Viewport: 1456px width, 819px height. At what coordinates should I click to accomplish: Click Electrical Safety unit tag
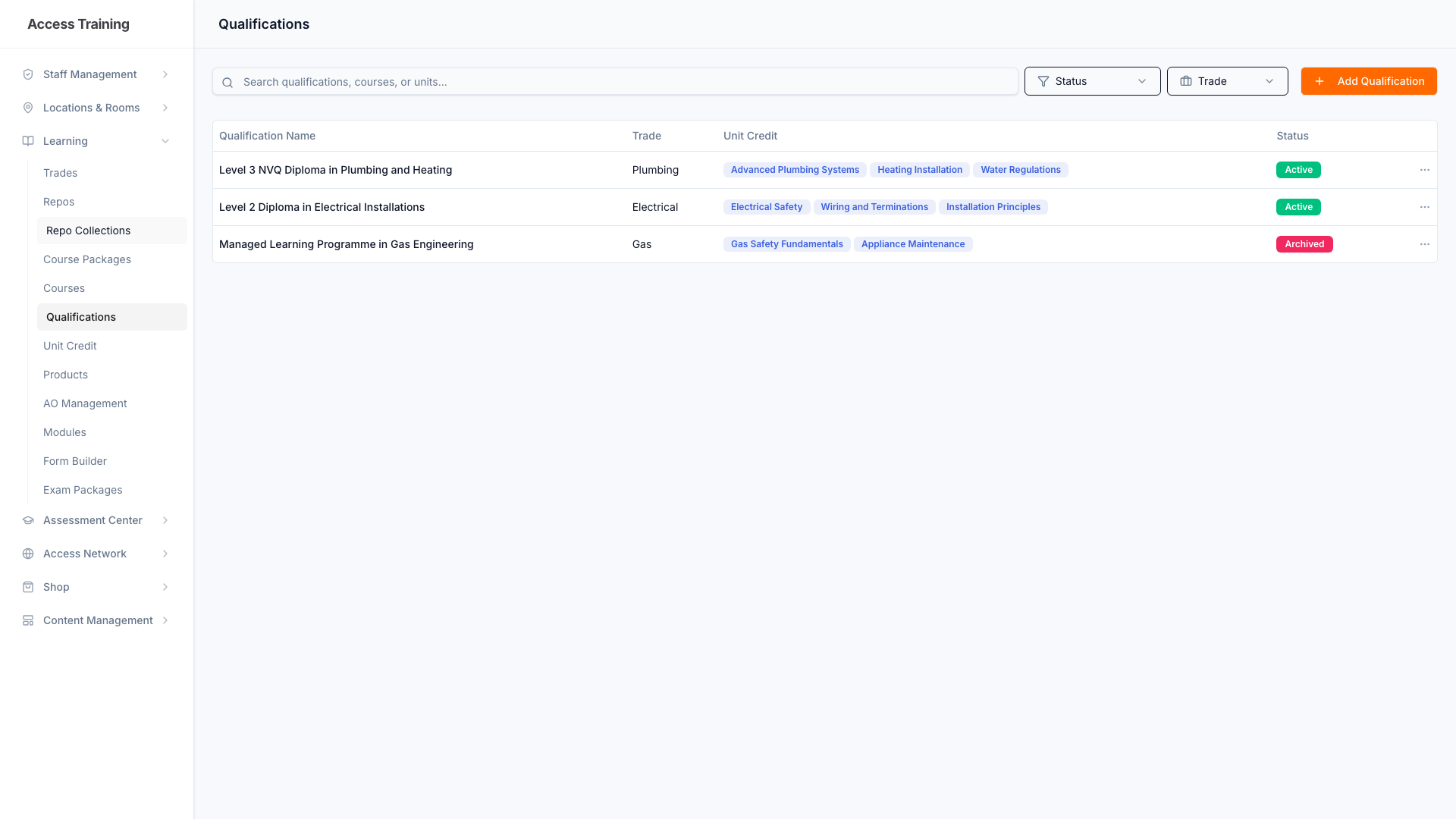click(767, 207)
